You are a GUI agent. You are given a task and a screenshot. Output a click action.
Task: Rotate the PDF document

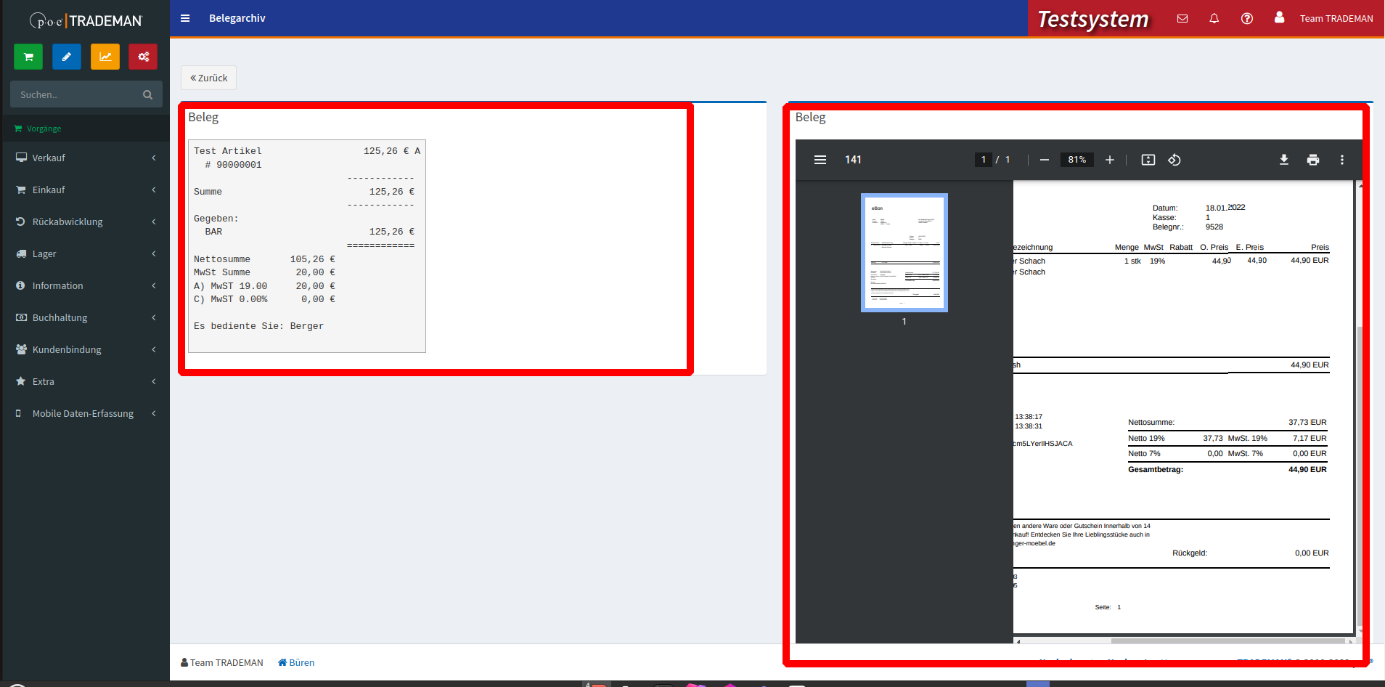point(1176,160)
